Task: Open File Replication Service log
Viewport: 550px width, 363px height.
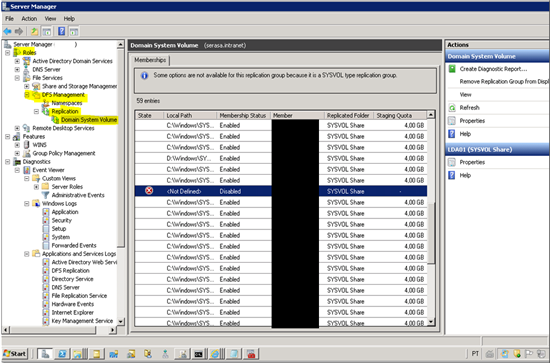Action: 79,296
